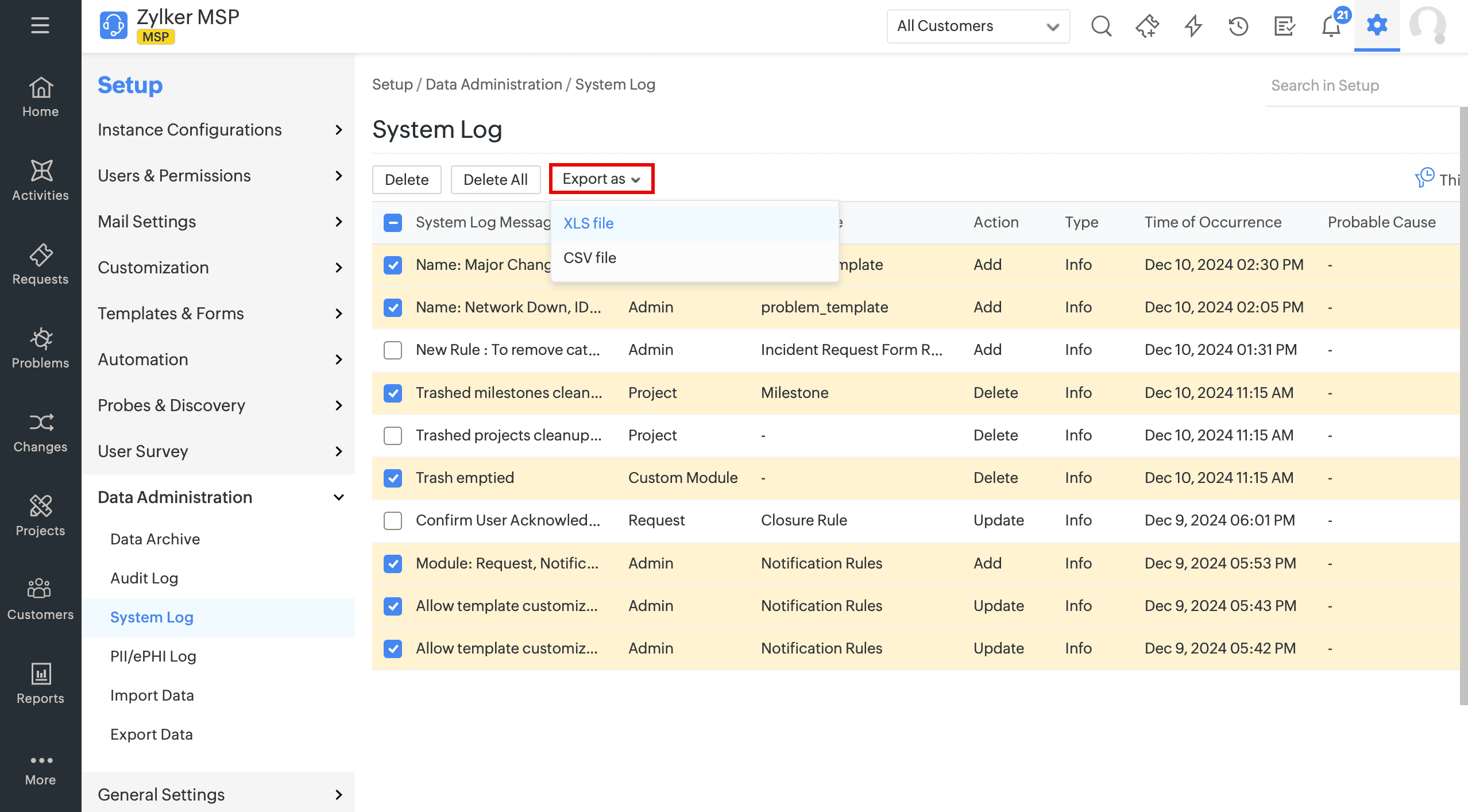Uncheck the 'Trash emptied' row checkbox
The height and width of the screenshot is (812, 1468).
[393, 478]
